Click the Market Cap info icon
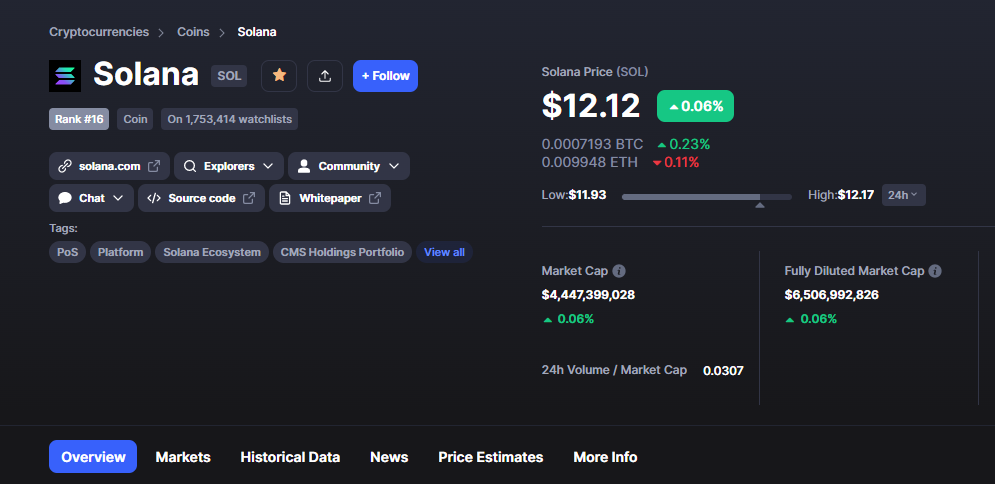Viewport: 995px width, 484px height. 619,271
